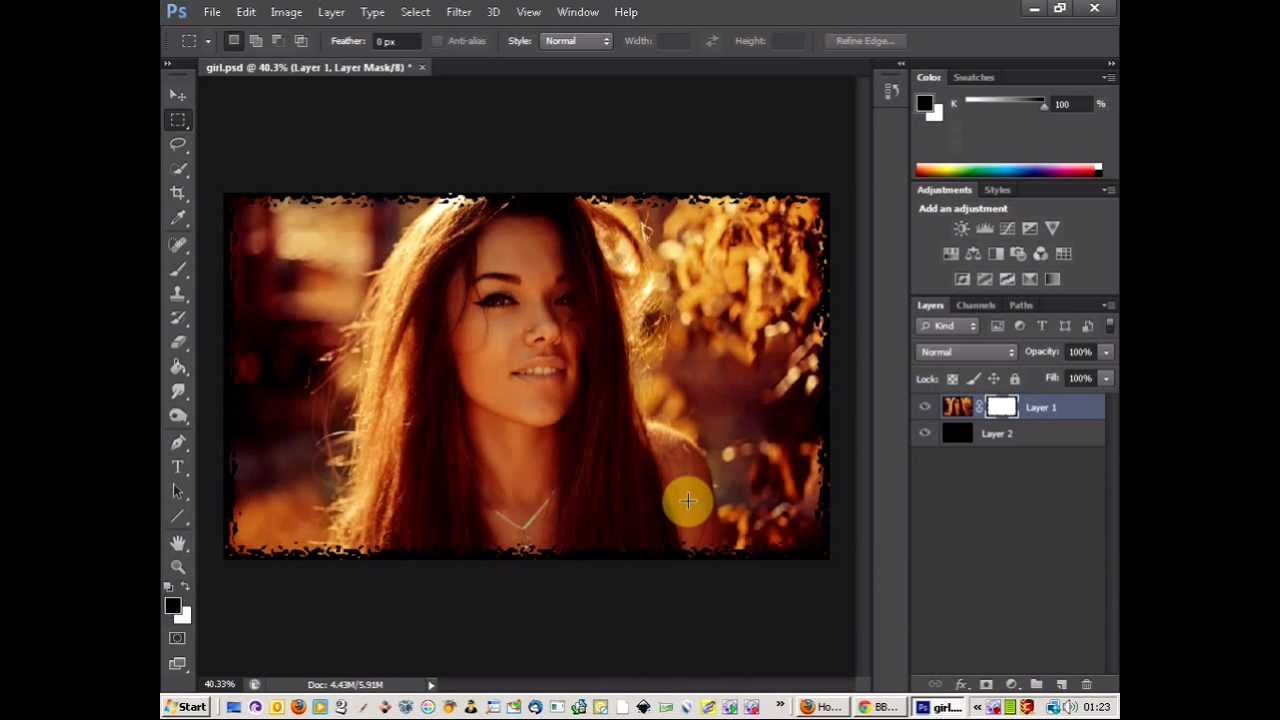The width and height of the screenshot is (1280, 720).
Task: Enable Add to selection mode
Action: click(x=256, y=41)
